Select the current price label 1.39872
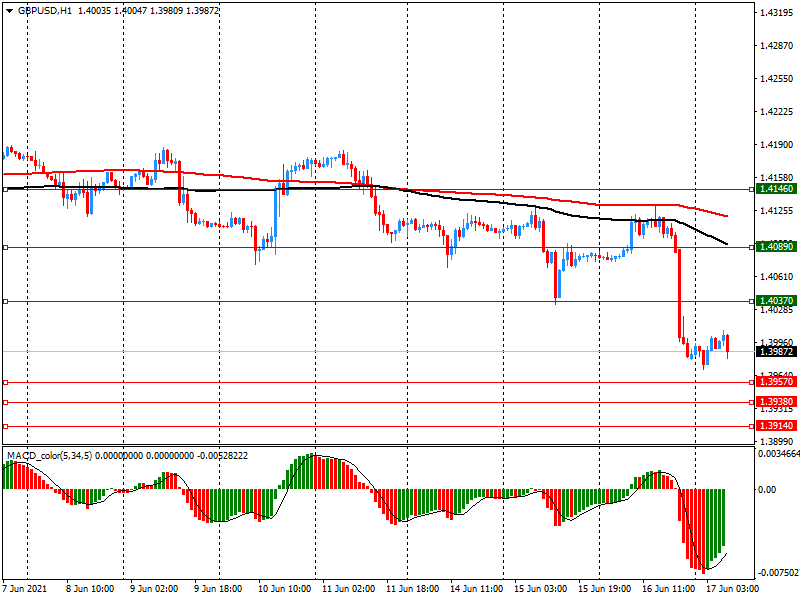Screen dimensions: 800x600 pyautogui.click(x=777, y=352)
